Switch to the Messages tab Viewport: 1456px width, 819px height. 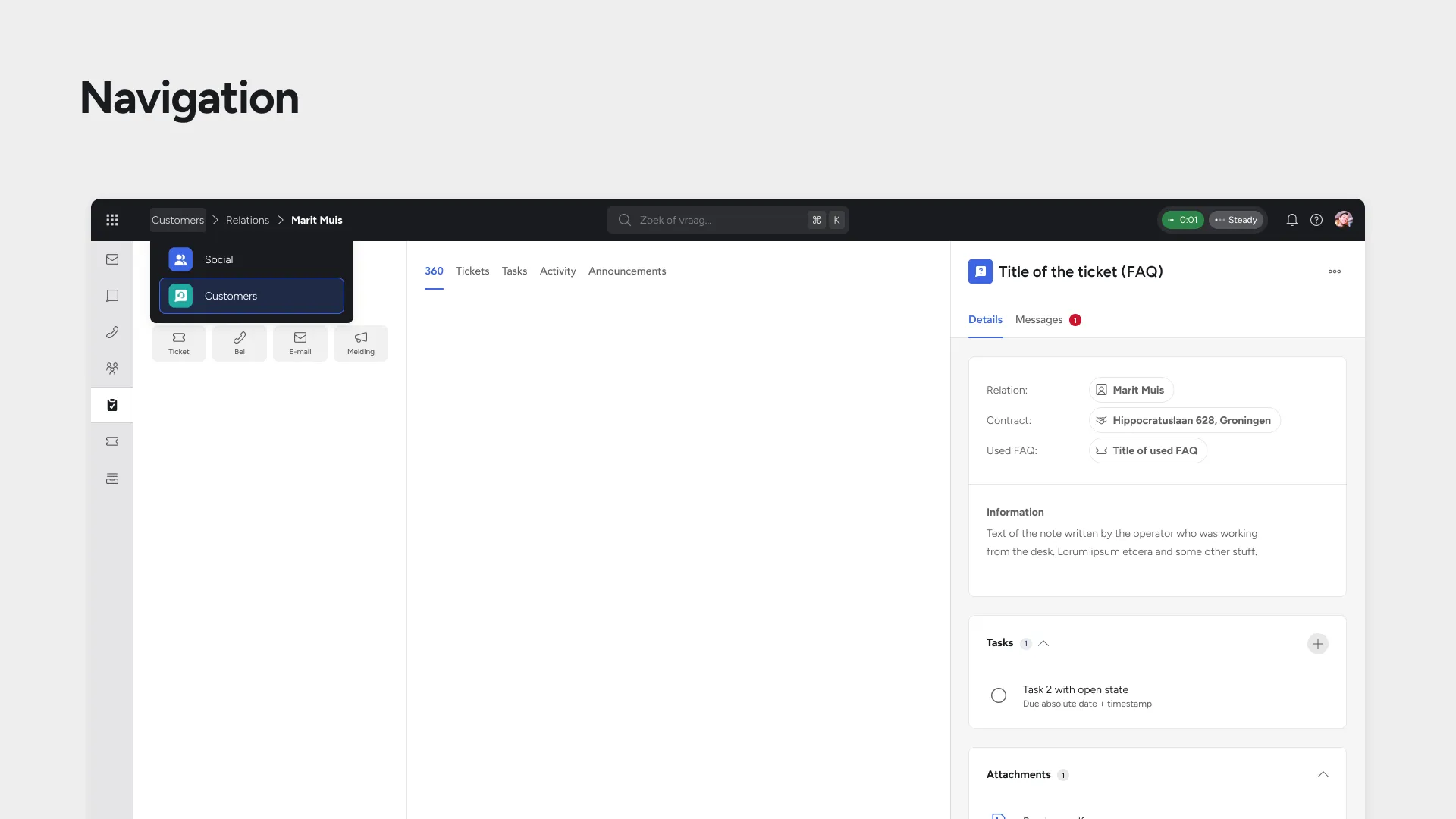coord(1038,319)
